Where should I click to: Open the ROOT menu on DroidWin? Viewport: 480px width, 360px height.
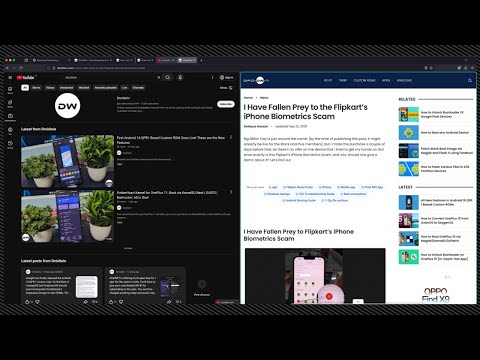[x=328, y=81]
